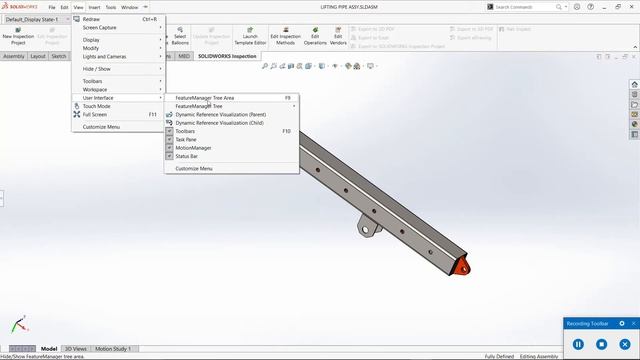Stop recording in Recording Toolbar
This screenshot has width=640, height=360.
[601, 344]
